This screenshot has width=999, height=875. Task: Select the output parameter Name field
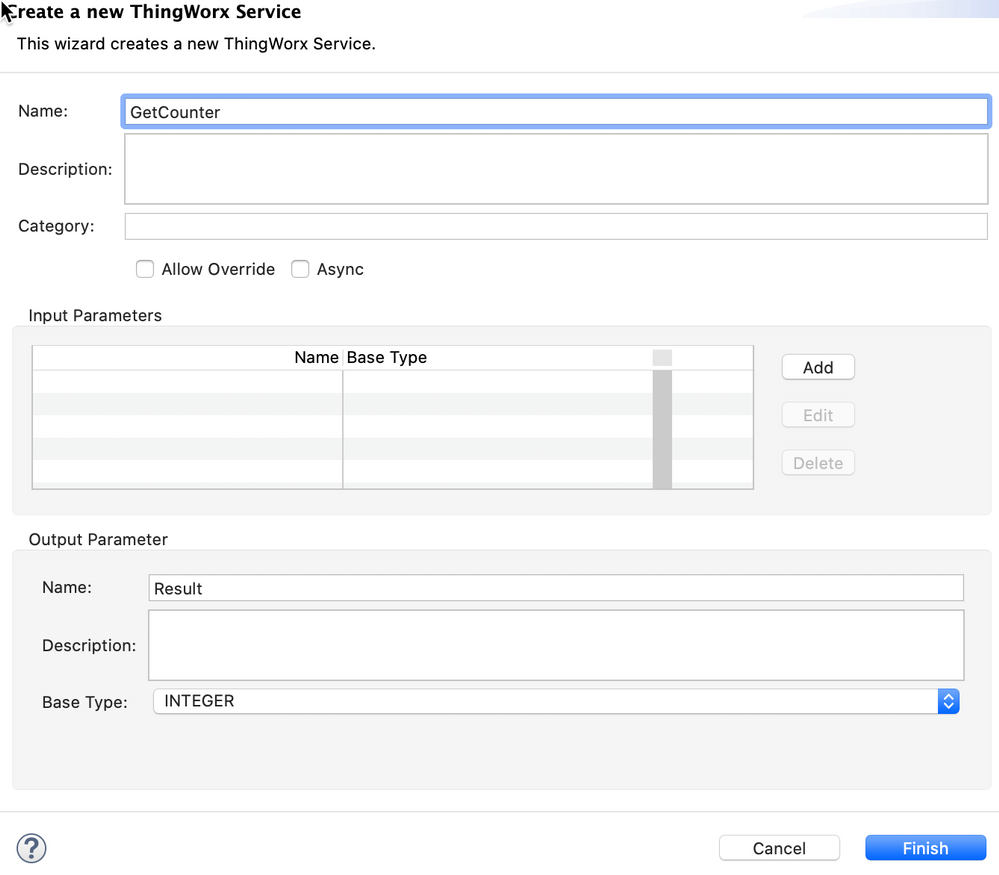click(x=556, y=588)
